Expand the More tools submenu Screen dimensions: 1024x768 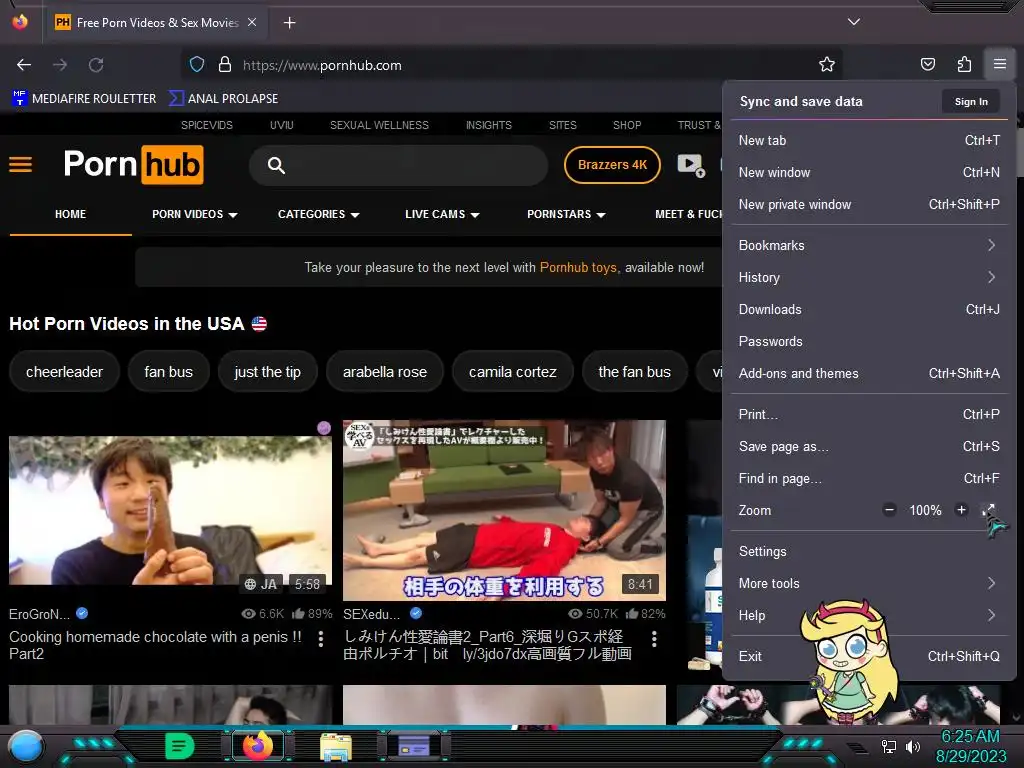coord(869,583)
